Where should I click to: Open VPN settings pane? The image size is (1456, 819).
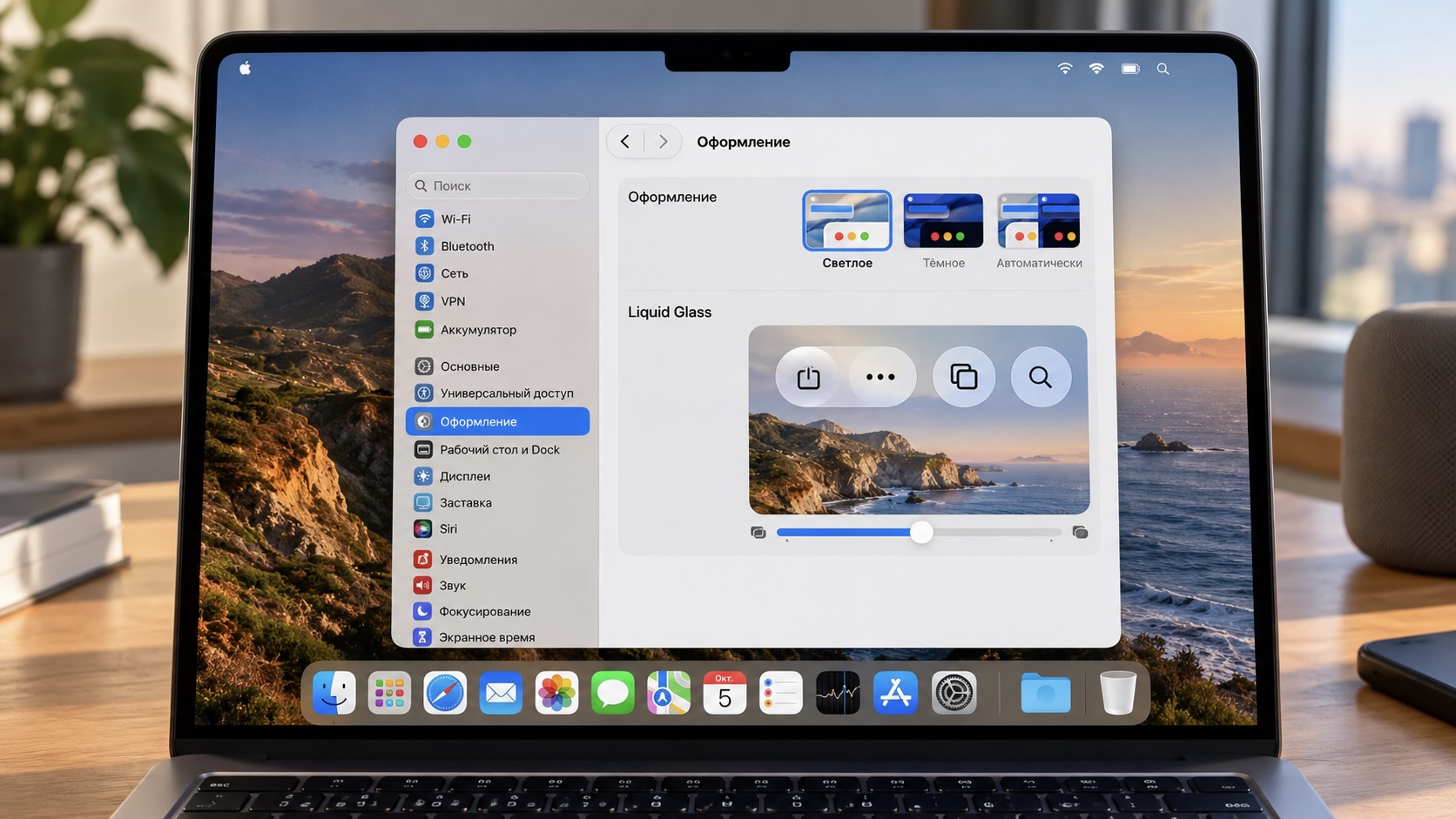click(497, 301)
